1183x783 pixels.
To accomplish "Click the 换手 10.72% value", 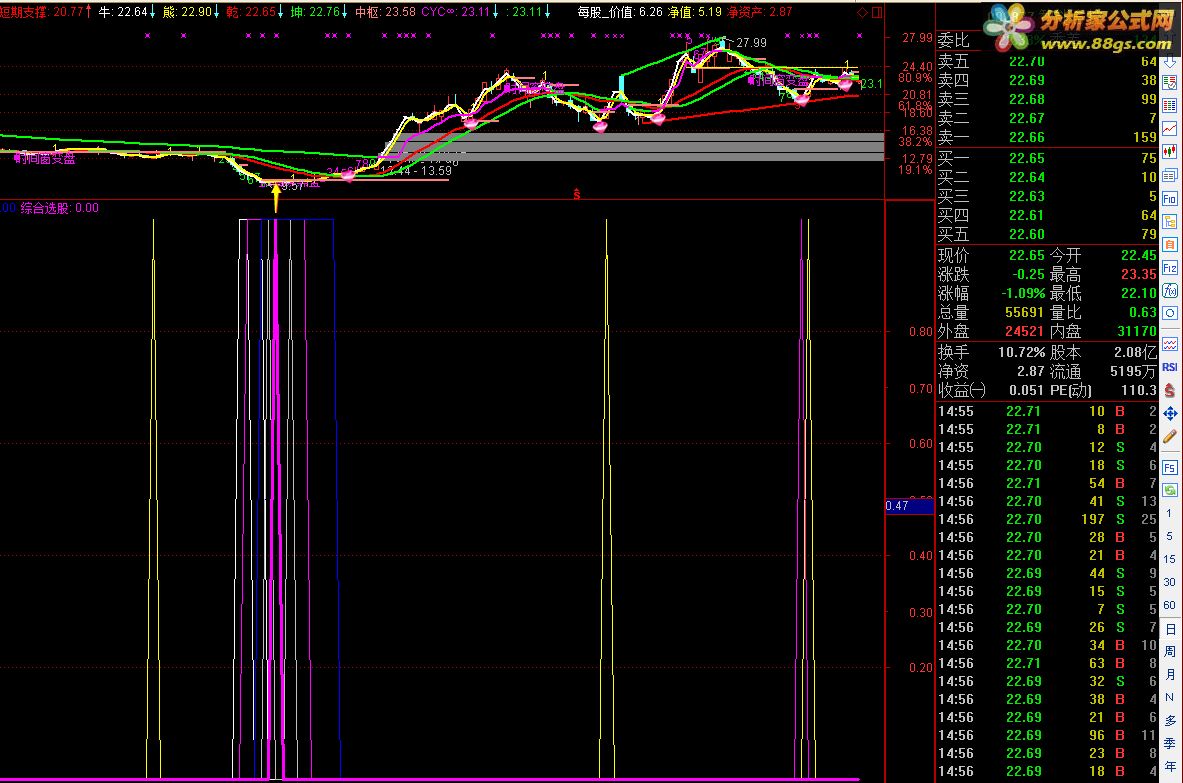I will coord(1022,352).
